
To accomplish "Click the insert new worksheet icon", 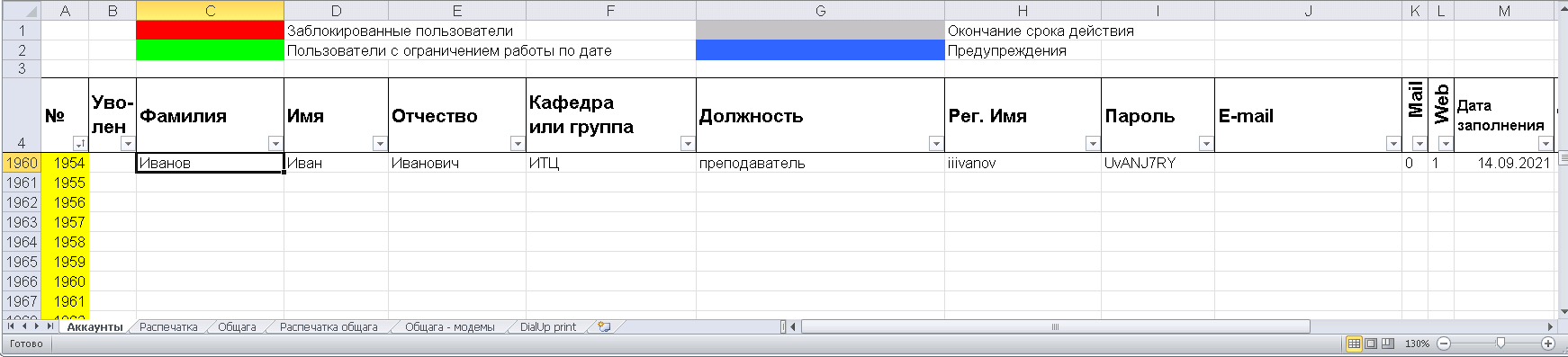I will coord(604,327).
